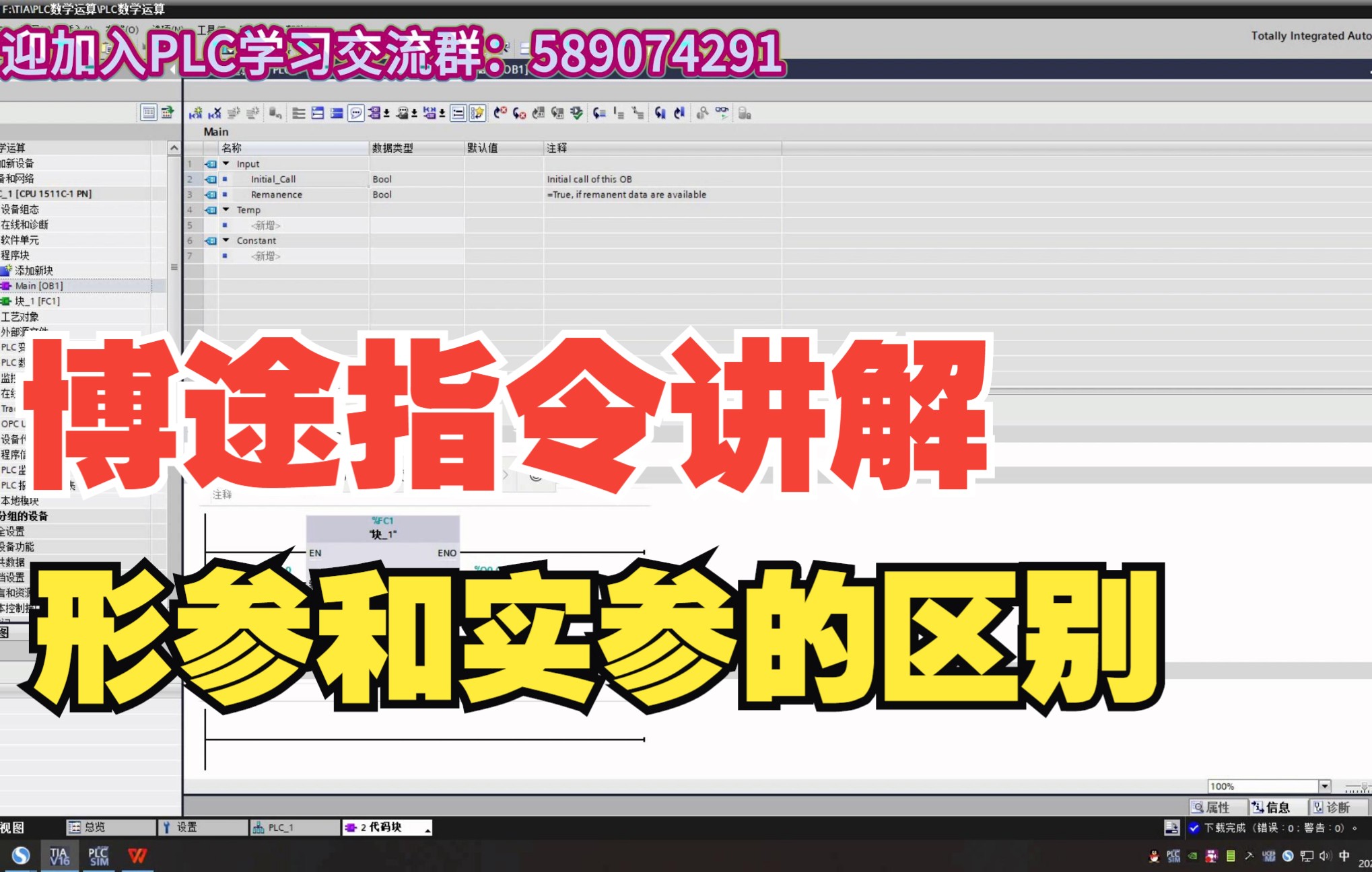Click the 数据类型 column header
Image resolution: width=1372 pixels, height=872 pixels.
(x=417, y=148)
